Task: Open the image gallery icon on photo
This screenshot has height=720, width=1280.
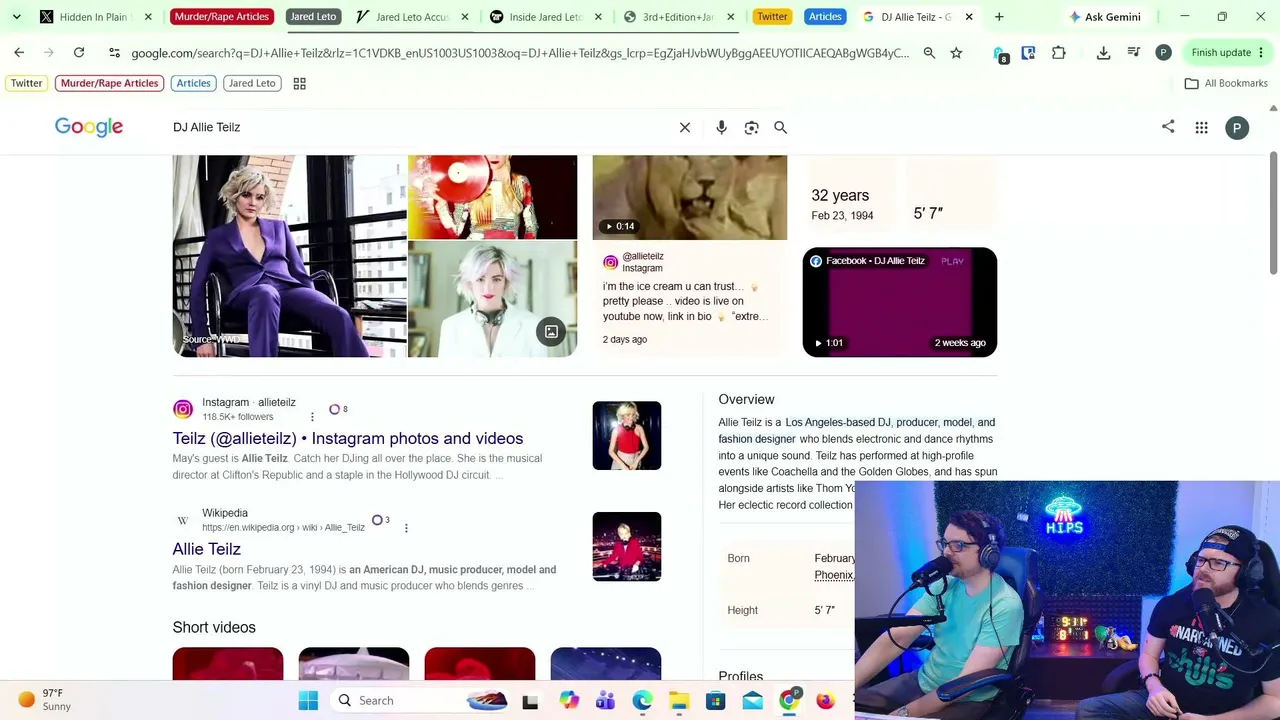Action: point(551,332)
